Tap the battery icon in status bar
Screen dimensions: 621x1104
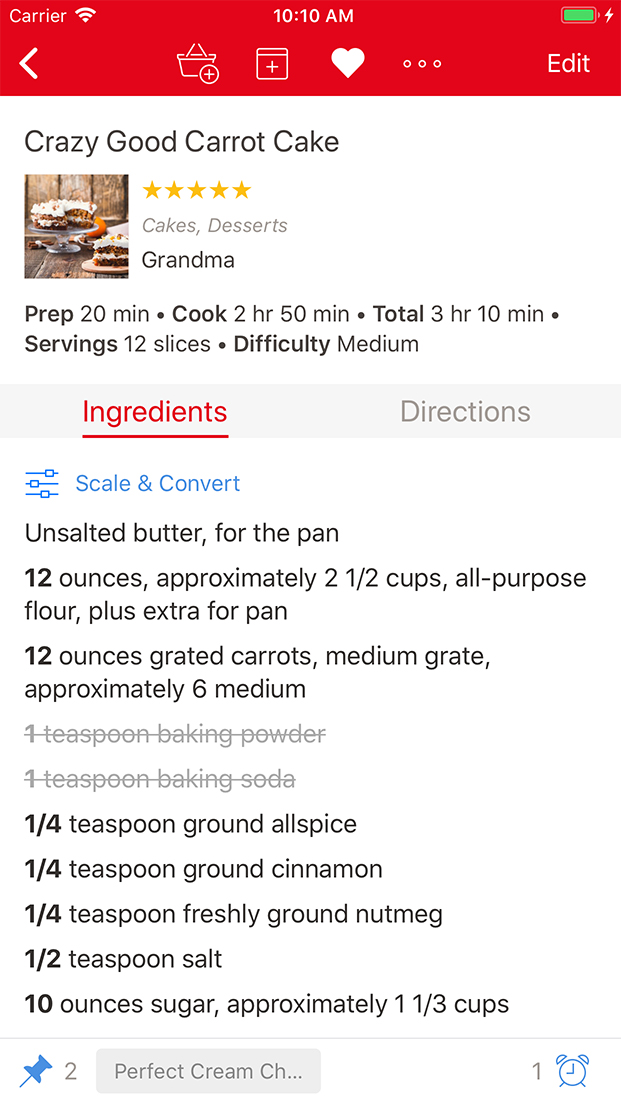[x=579, y=16]
